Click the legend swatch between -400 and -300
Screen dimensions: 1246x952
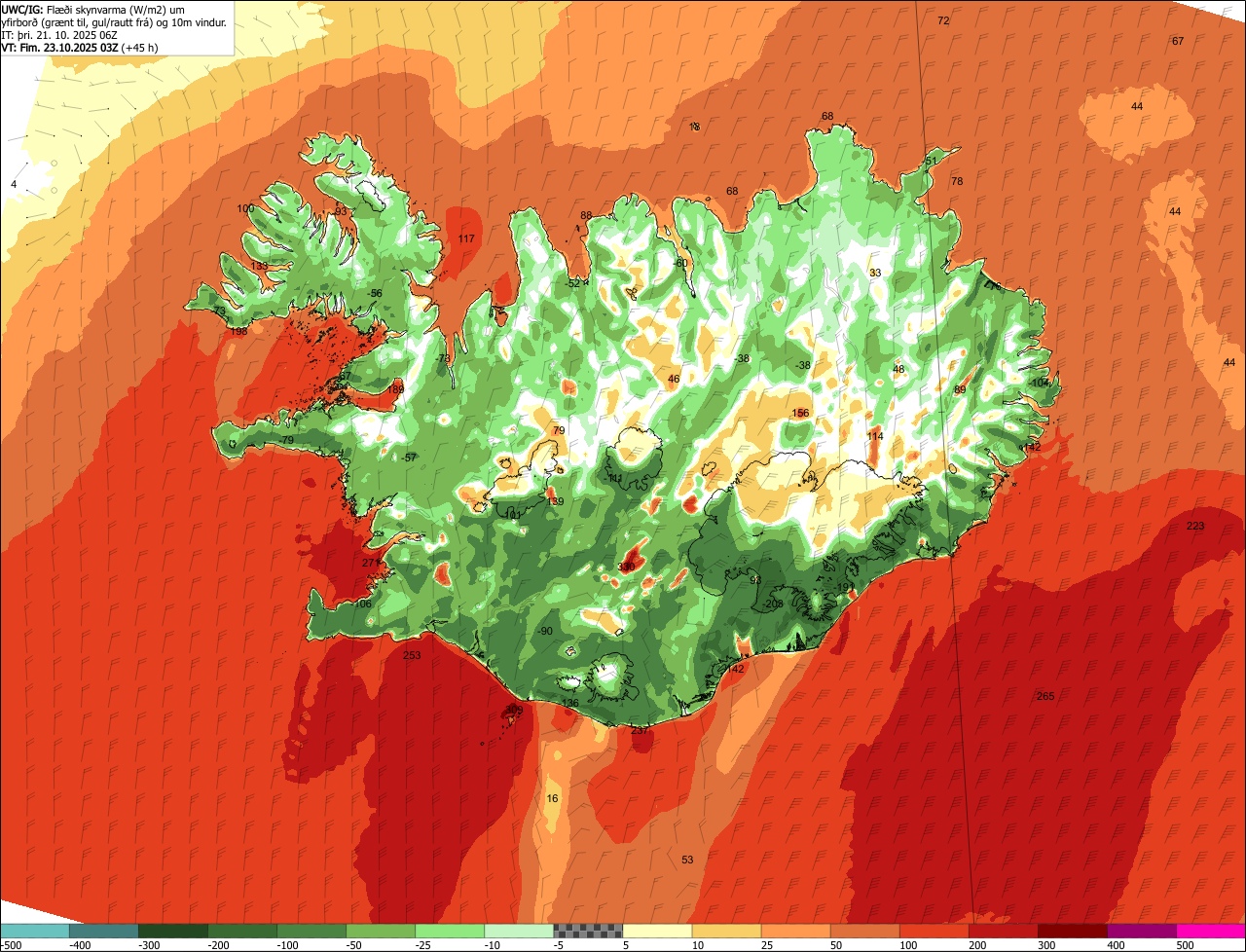(x=103, y=931)
